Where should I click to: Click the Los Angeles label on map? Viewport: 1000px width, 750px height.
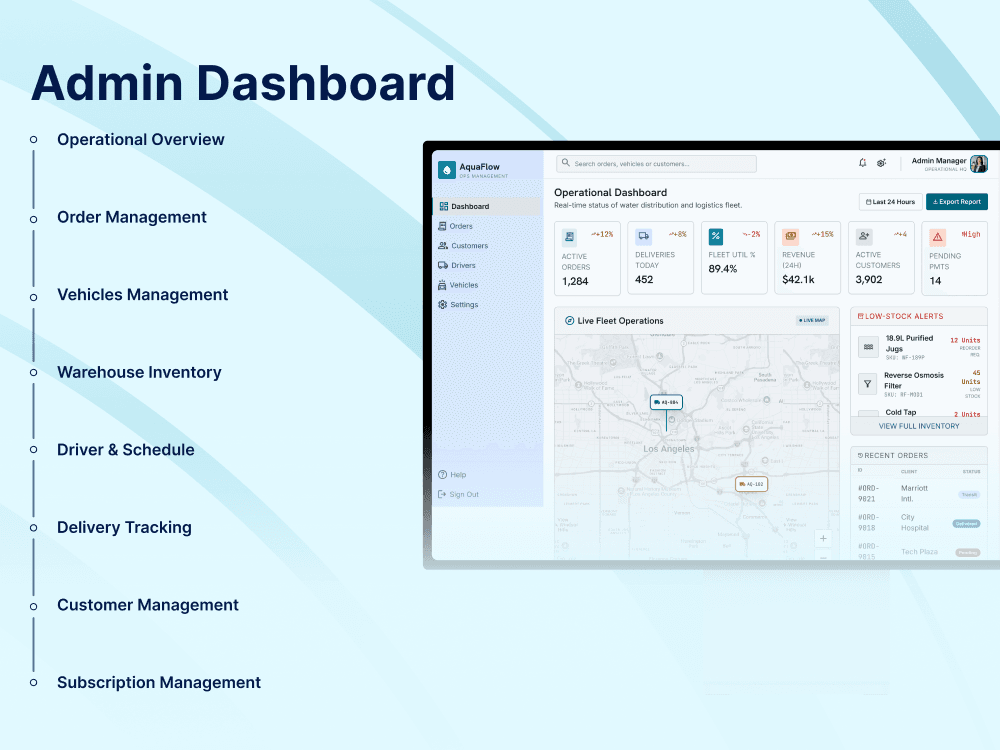pyautogui.click(x=668, y=449)
